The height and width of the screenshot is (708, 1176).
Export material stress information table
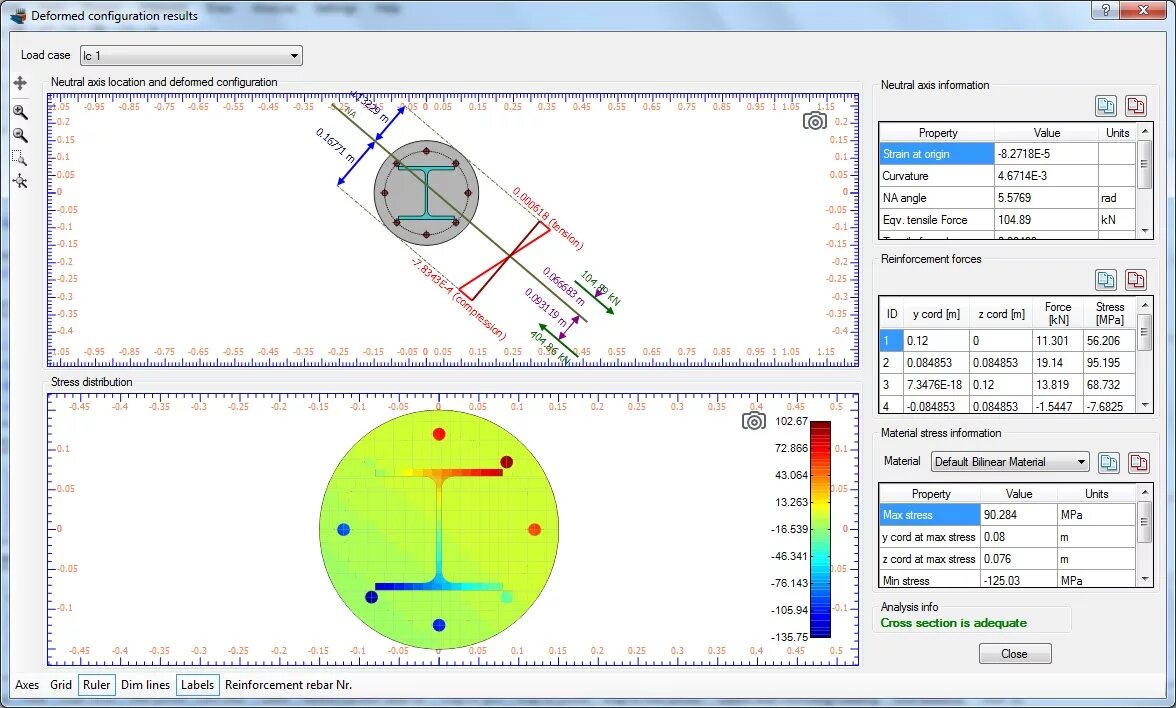[x=1138, y=463]
